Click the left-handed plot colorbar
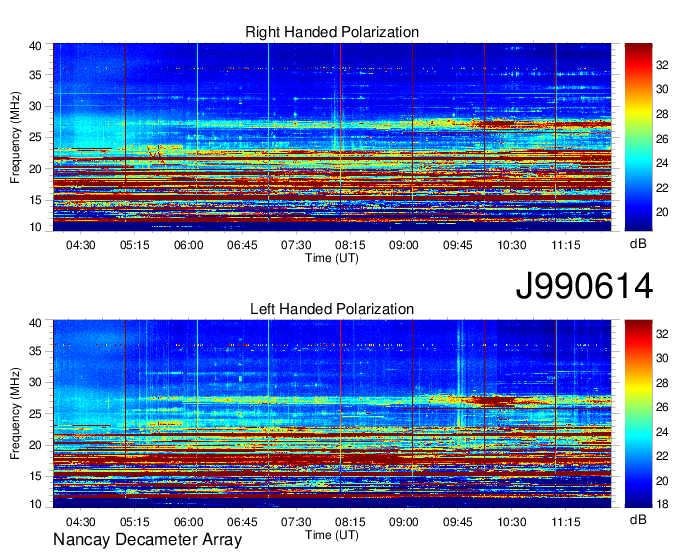The height and width of the screenshot is (552, 680). [638, 414]
